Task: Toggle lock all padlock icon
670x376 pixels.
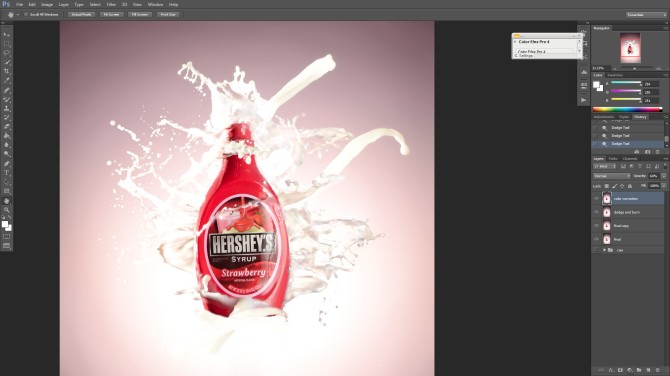Action: point(630,186)
